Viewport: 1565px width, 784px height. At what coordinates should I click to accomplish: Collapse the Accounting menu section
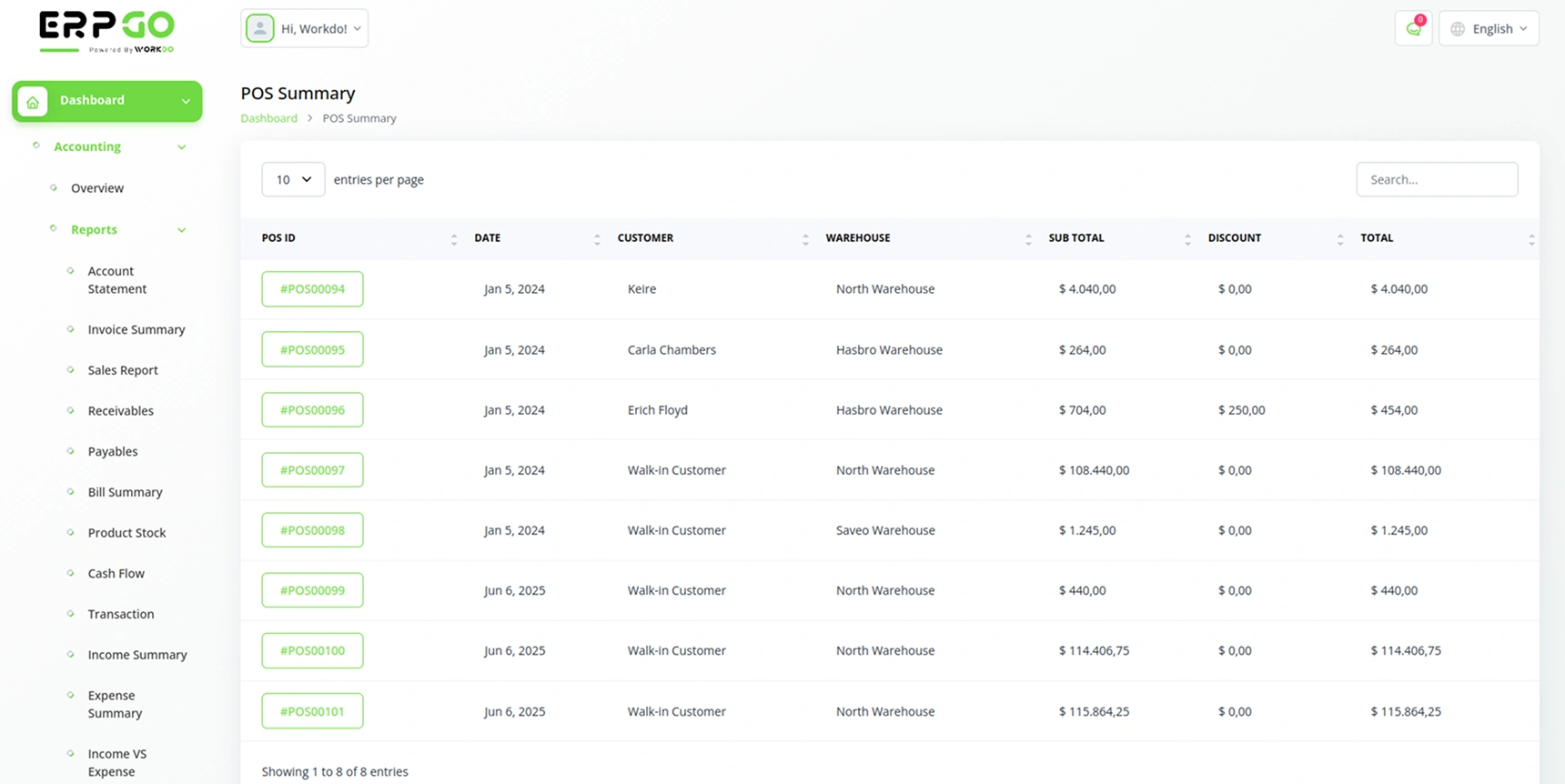pos(181,147)
